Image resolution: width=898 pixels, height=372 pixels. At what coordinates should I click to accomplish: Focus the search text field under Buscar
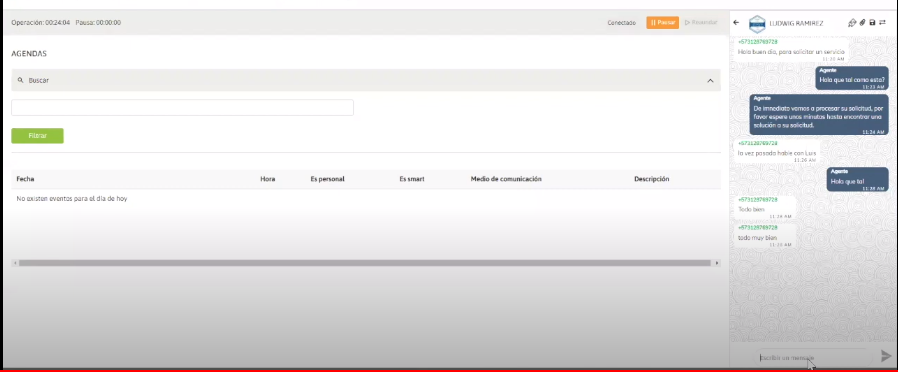point(182,108)
